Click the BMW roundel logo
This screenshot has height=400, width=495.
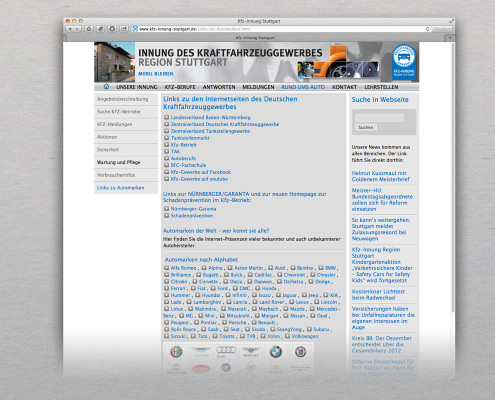click(276, 352)
